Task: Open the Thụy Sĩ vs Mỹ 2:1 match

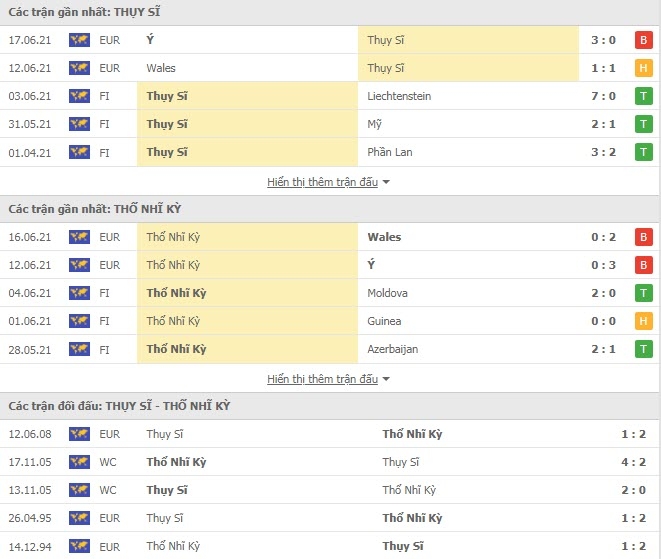Action: pyautogui.click(x=330, y=124)
